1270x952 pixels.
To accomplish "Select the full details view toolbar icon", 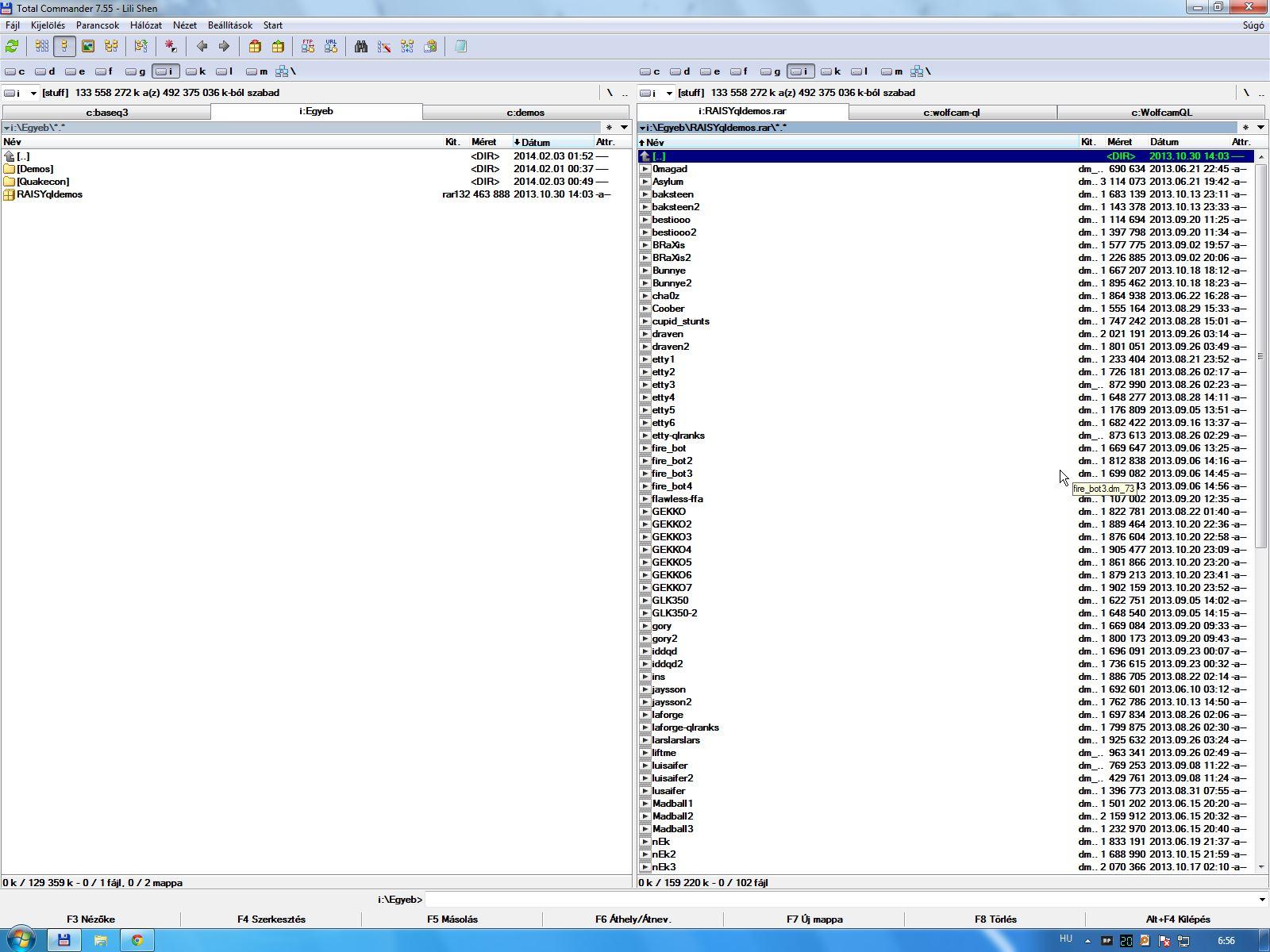I will (x=65, y=47).
